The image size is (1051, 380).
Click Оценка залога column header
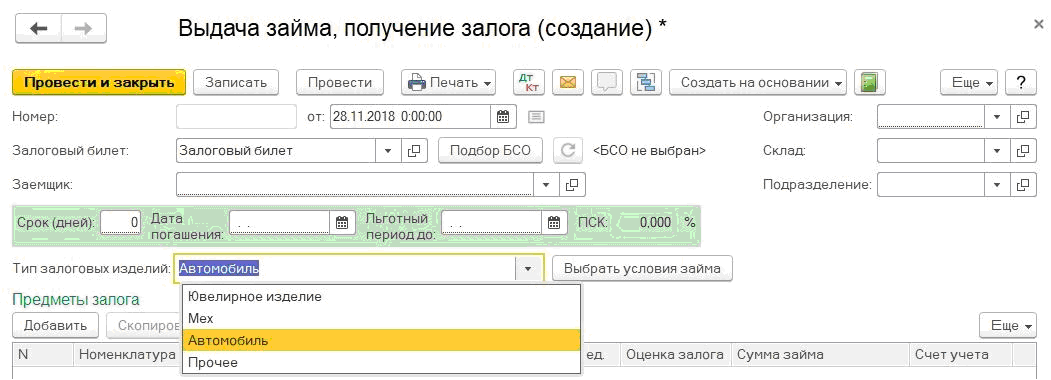pyautogui.click(x=675, y=355)
